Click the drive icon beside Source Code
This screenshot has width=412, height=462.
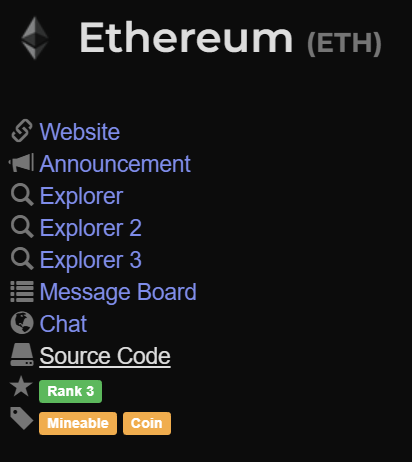point(22,355)
